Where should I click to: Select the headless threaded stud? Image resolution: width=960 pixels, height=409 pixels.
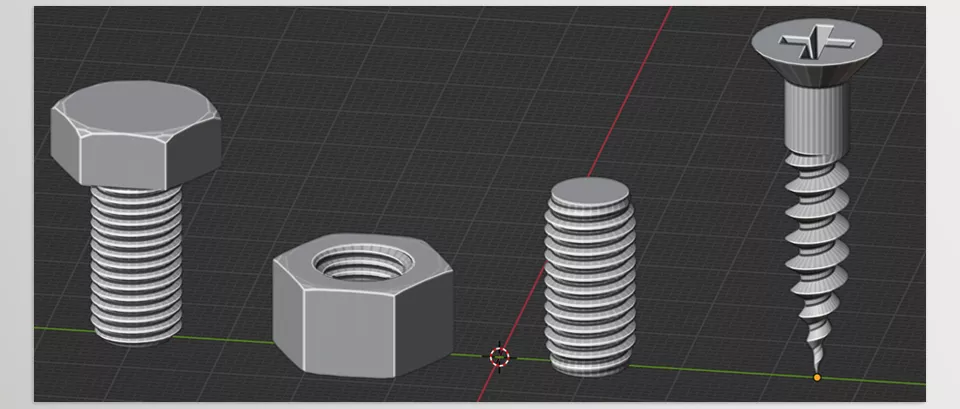pyautogui.click(x=590, y=276)
